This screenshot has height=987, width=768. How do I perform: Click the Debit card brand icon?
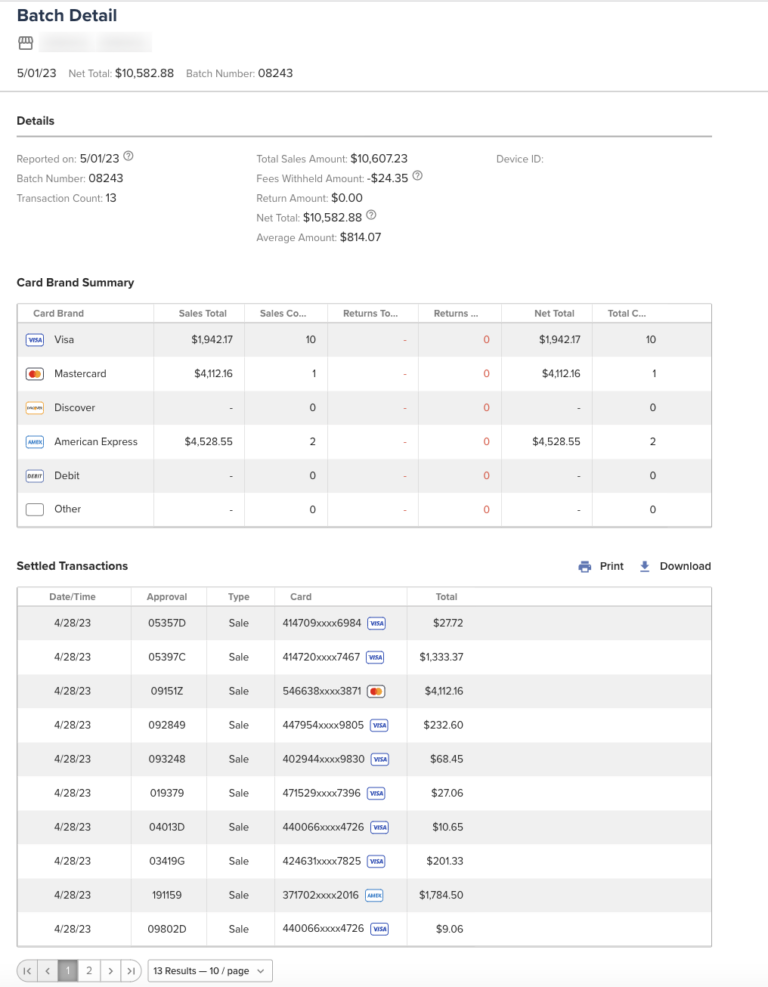tap(35, 475)
